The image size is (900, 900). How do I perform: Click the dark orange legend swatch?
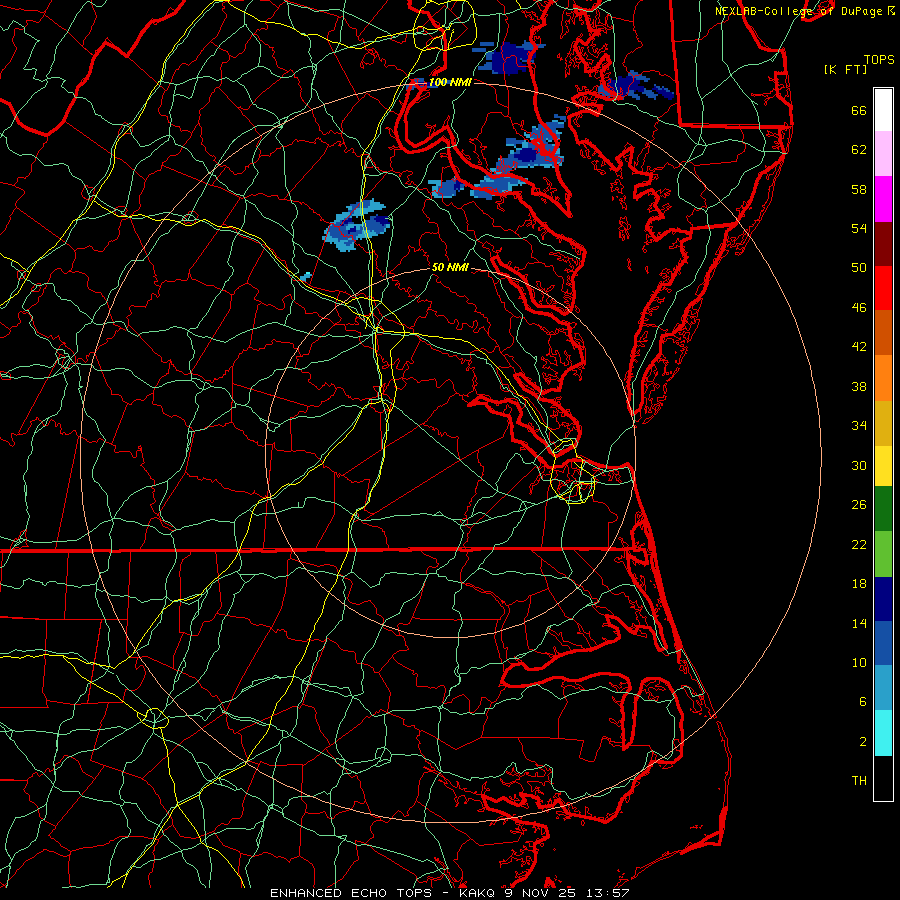[883, 333]
